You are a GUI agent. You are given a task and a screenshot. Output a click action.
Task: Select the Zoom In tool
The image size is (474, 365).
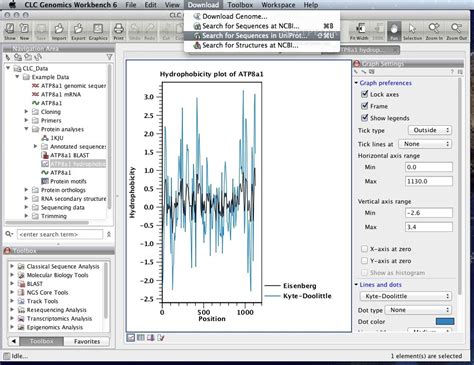pos(434,31)
